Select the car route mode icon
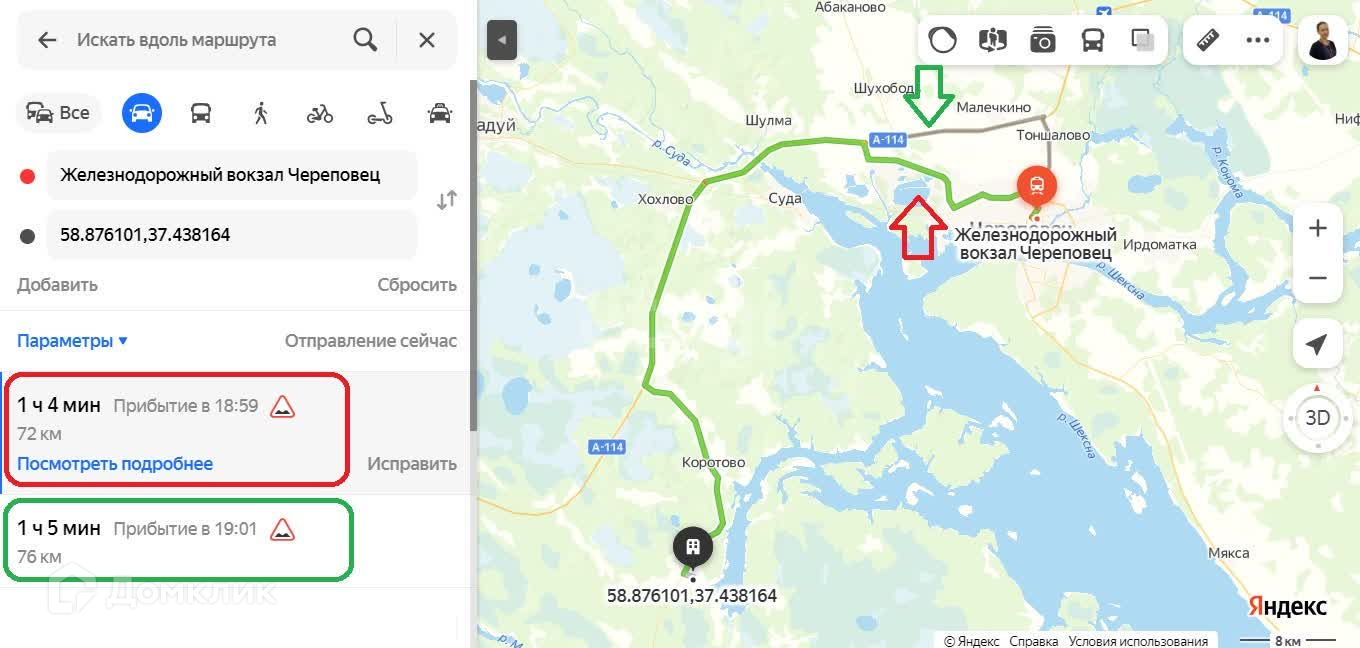The image size is (1360, 648). 142,113
